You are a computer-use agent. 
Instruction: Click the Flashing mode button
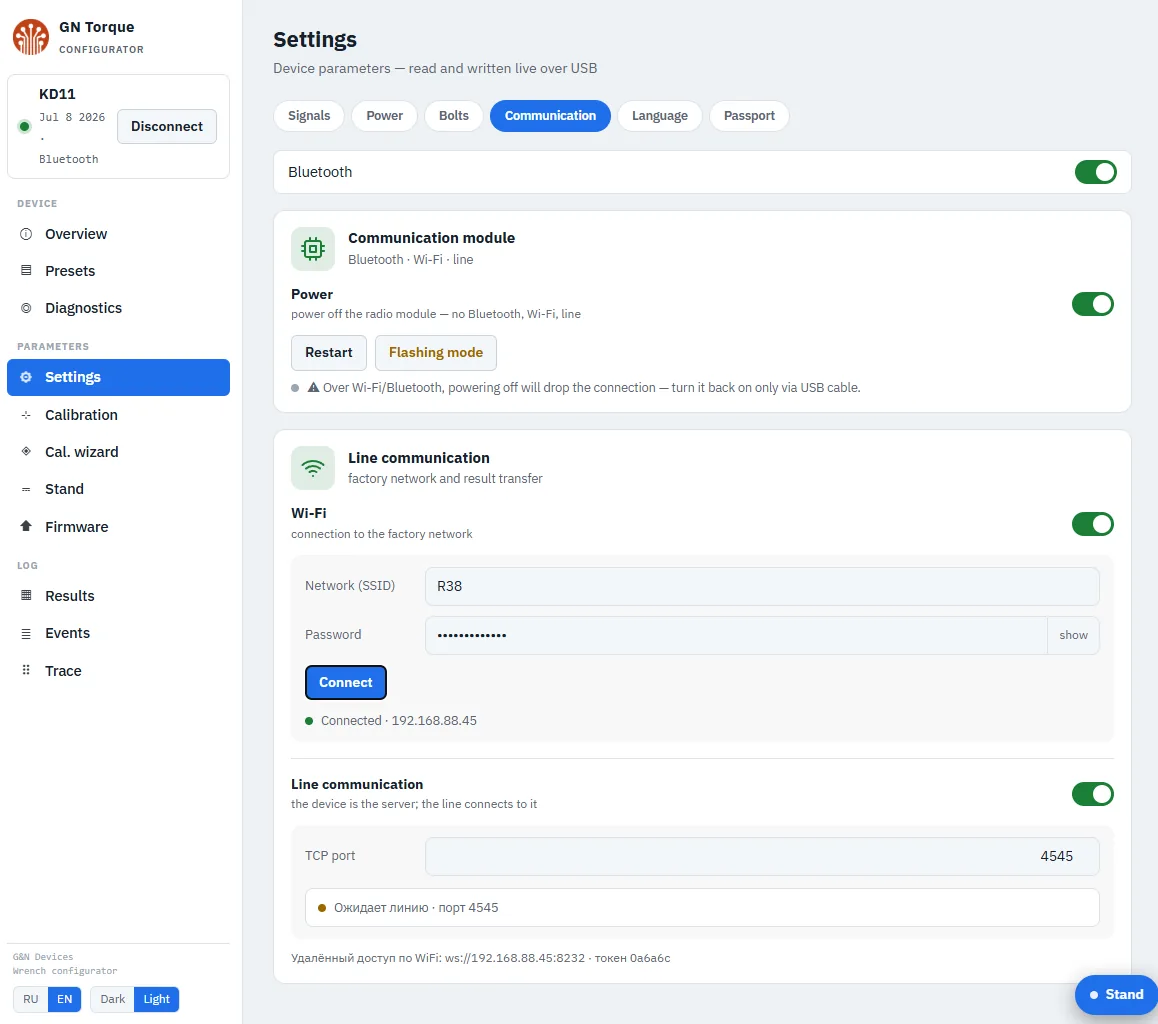[436, 353]
